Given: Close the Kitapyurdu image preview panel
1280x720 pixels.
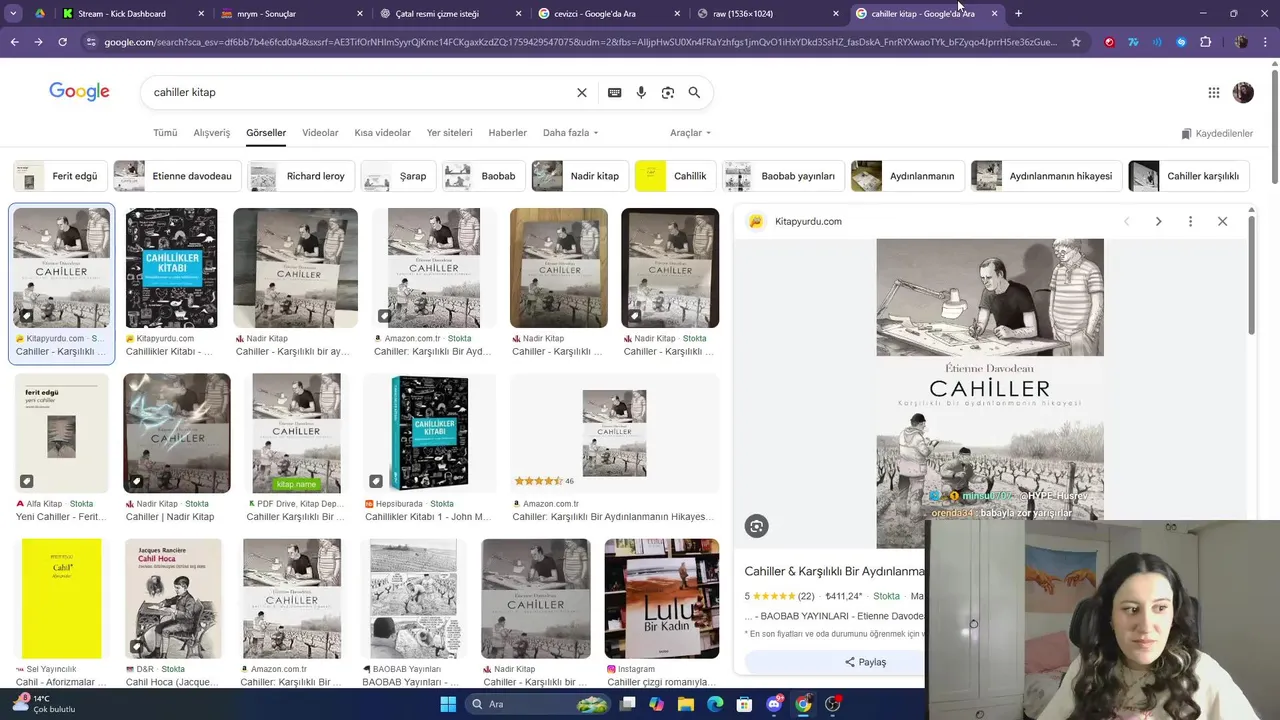Looking at the screenshot, I should (1222, 221).
